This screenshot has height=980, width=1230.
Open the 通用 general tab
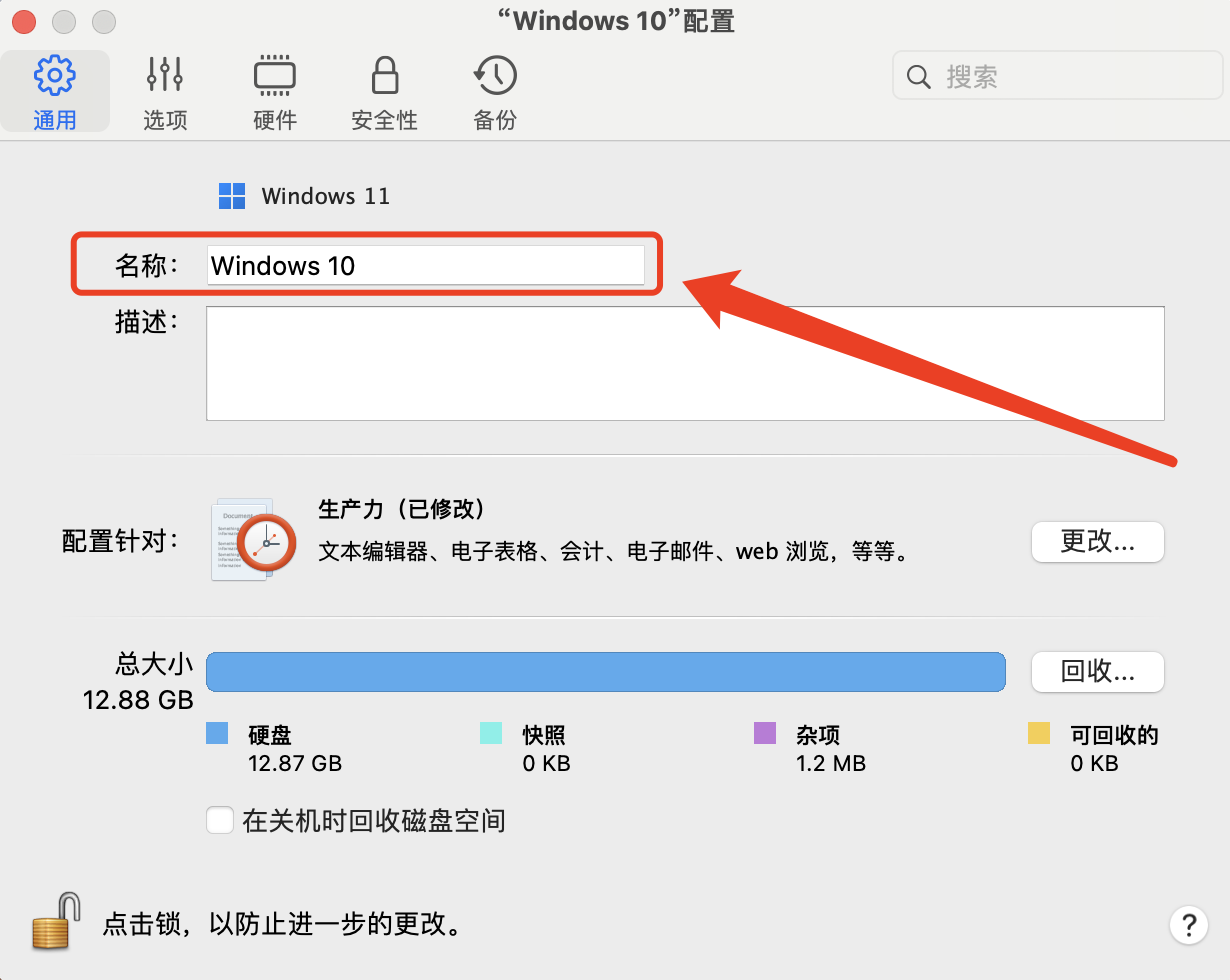tap(55, 92)
